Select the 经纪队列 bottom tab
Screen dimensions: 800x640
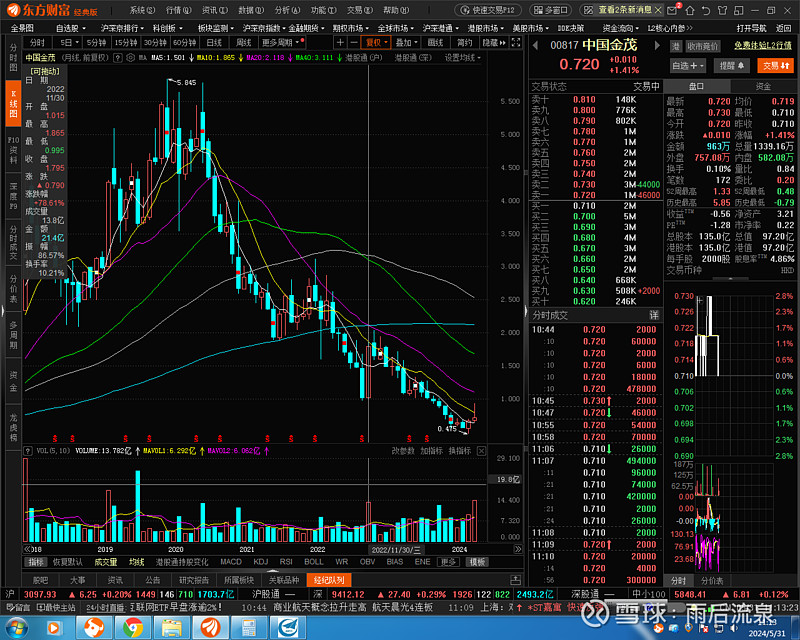[328, 579]
